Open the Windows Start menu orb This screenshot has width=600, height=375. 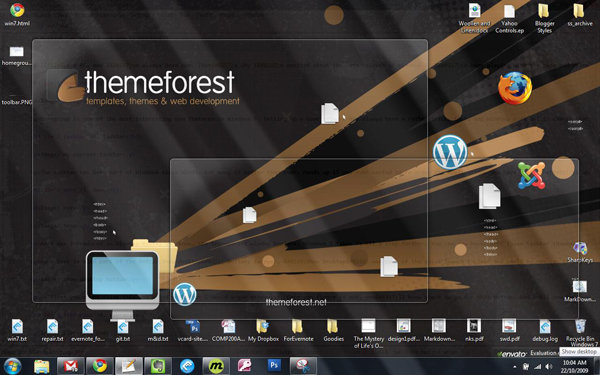pos(13,366)
